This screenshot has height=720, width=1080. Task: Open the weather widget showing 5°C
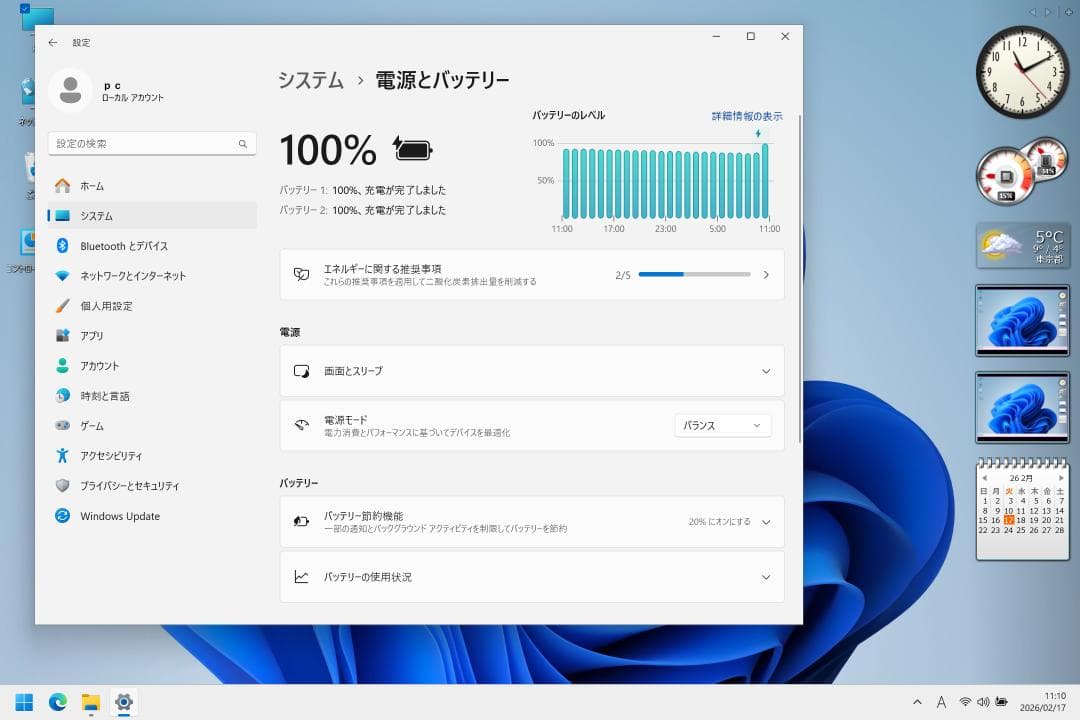tap(1022, 245)
